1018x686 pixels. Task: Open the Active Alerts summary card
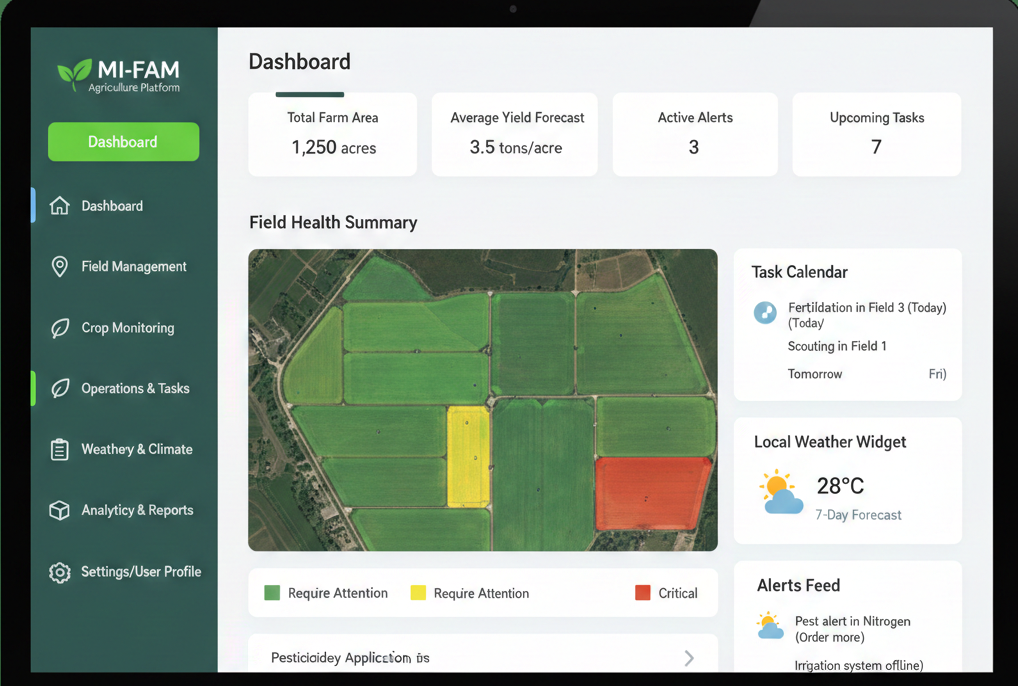click(x=695, y=134)
